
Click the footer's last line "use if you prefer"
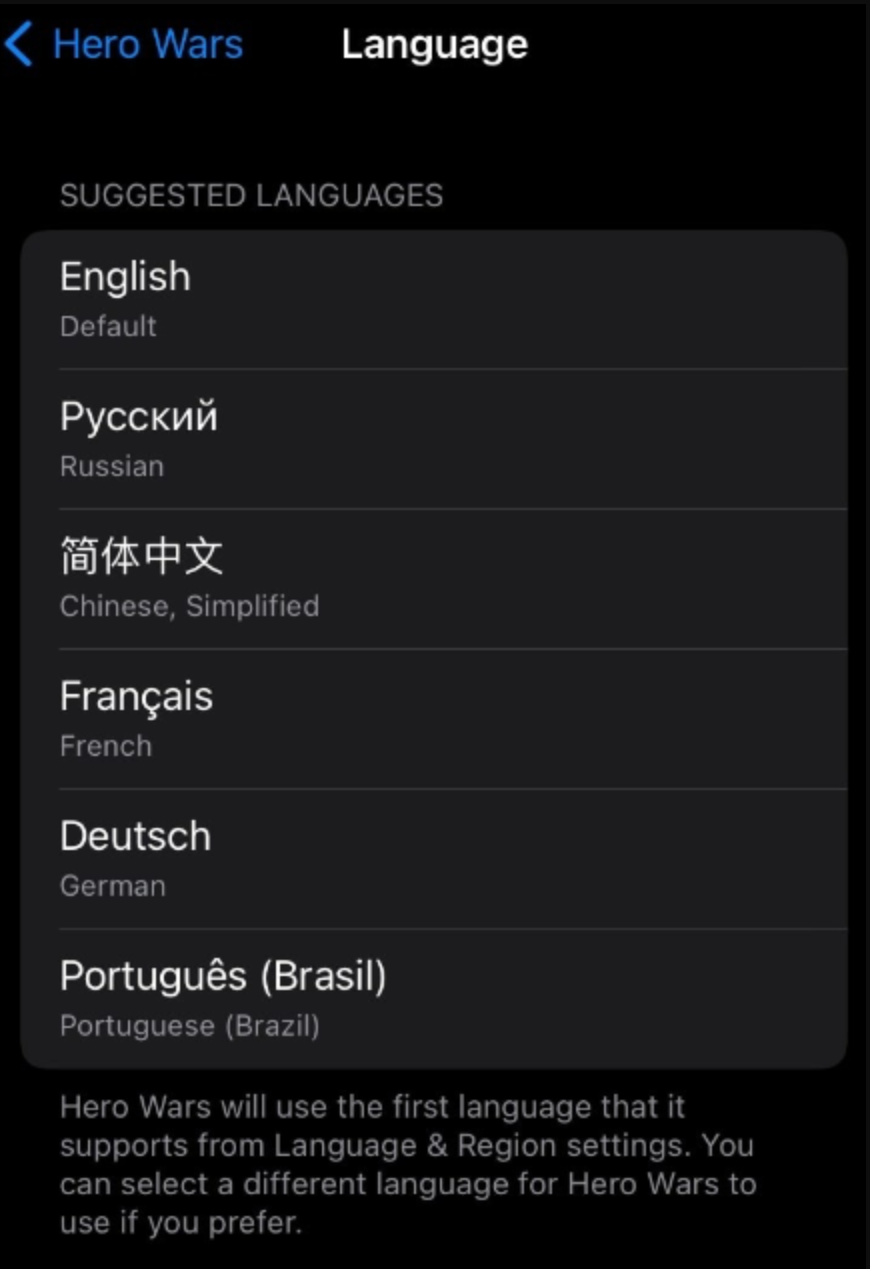point(180,1223)
